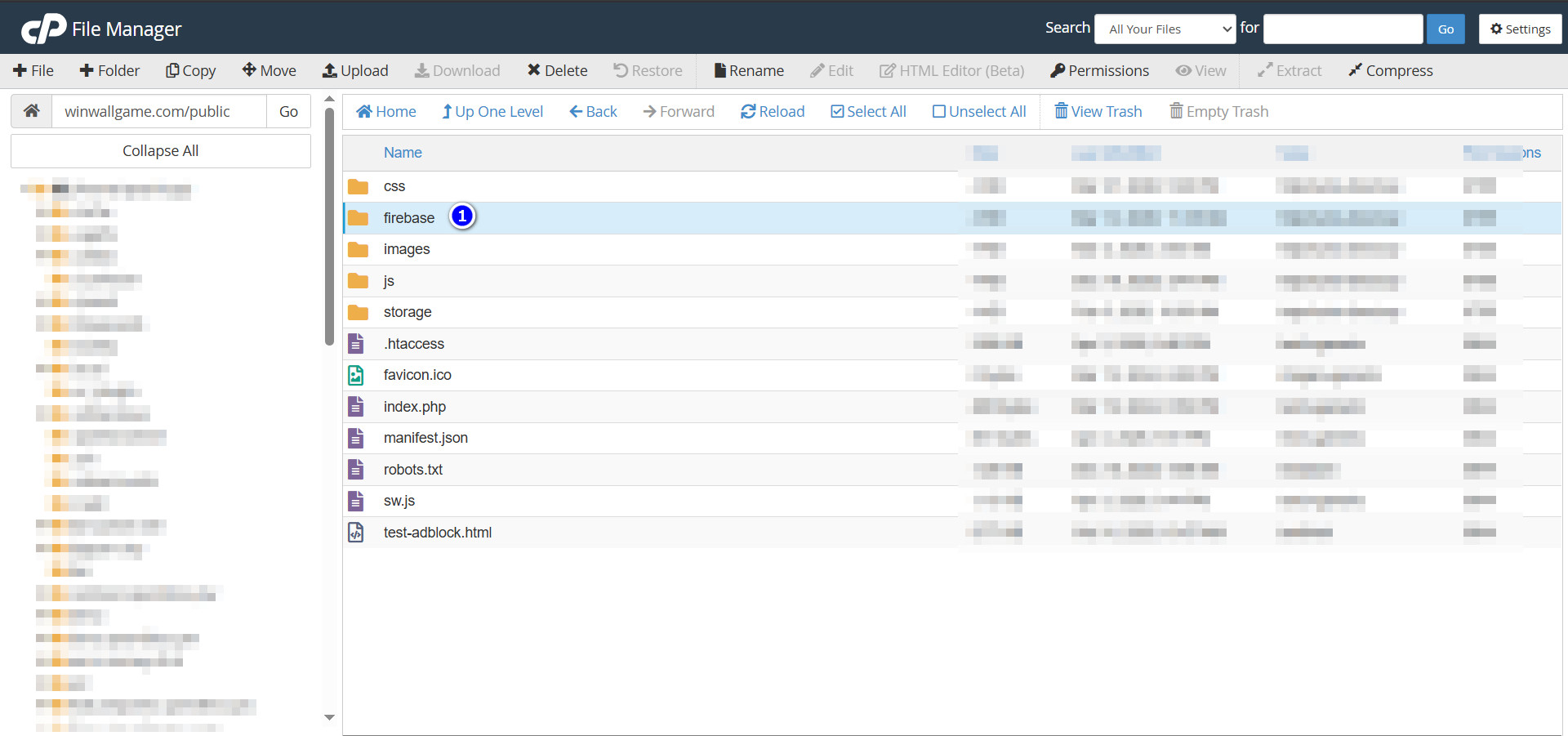Click the firebase folder icon
The height and width of the screenshot is (736, 1568).
pyautogui.click(x=358, y=217)
